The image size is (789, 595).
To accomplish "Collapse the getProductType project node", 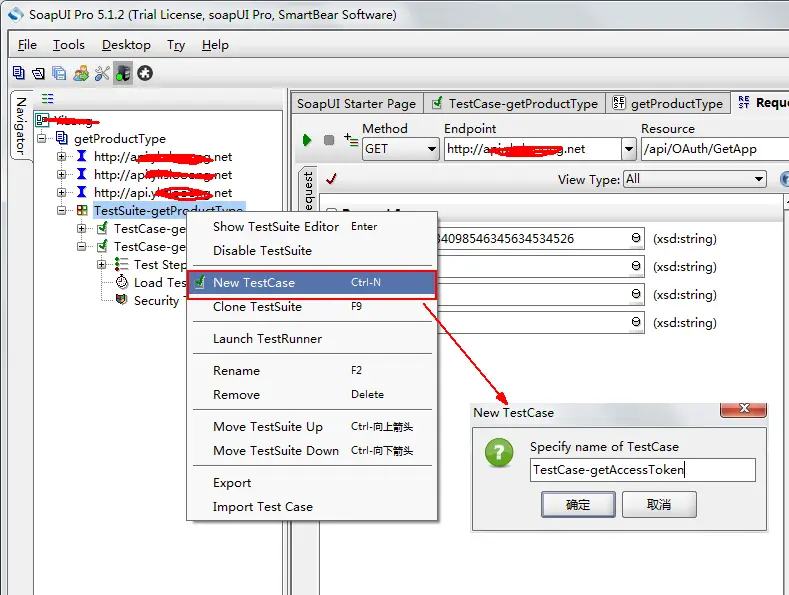I will tap(42, 138).
